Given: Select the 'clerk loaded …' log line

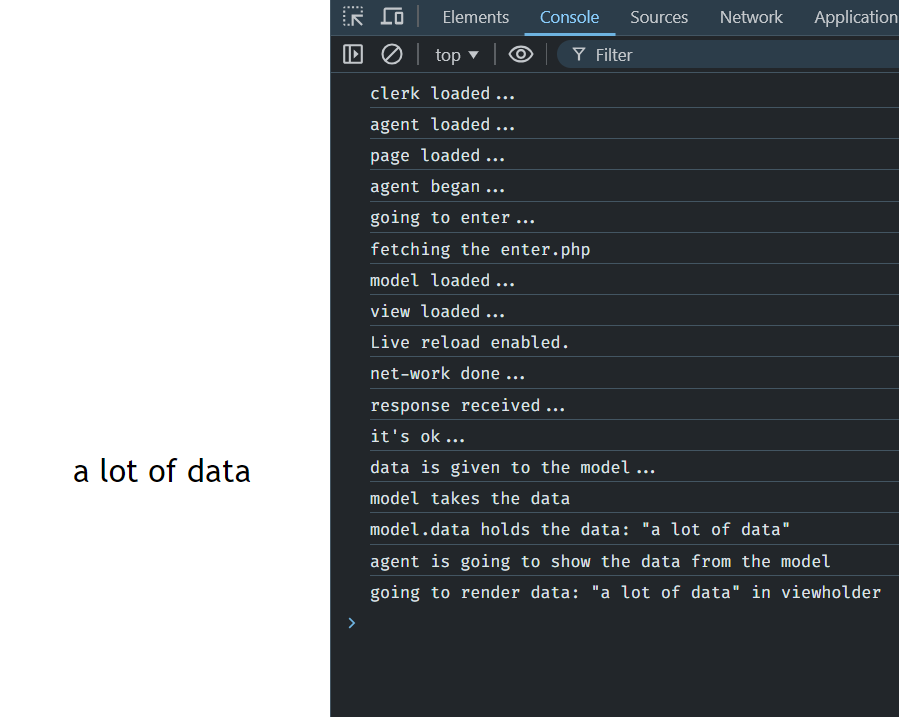Looking at the screenshot, I should 443,93.
